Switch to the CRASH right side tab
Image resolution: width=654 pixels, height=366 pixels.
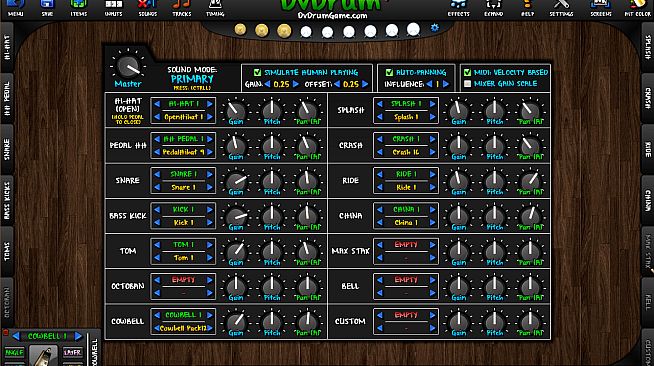coord(647,98)
